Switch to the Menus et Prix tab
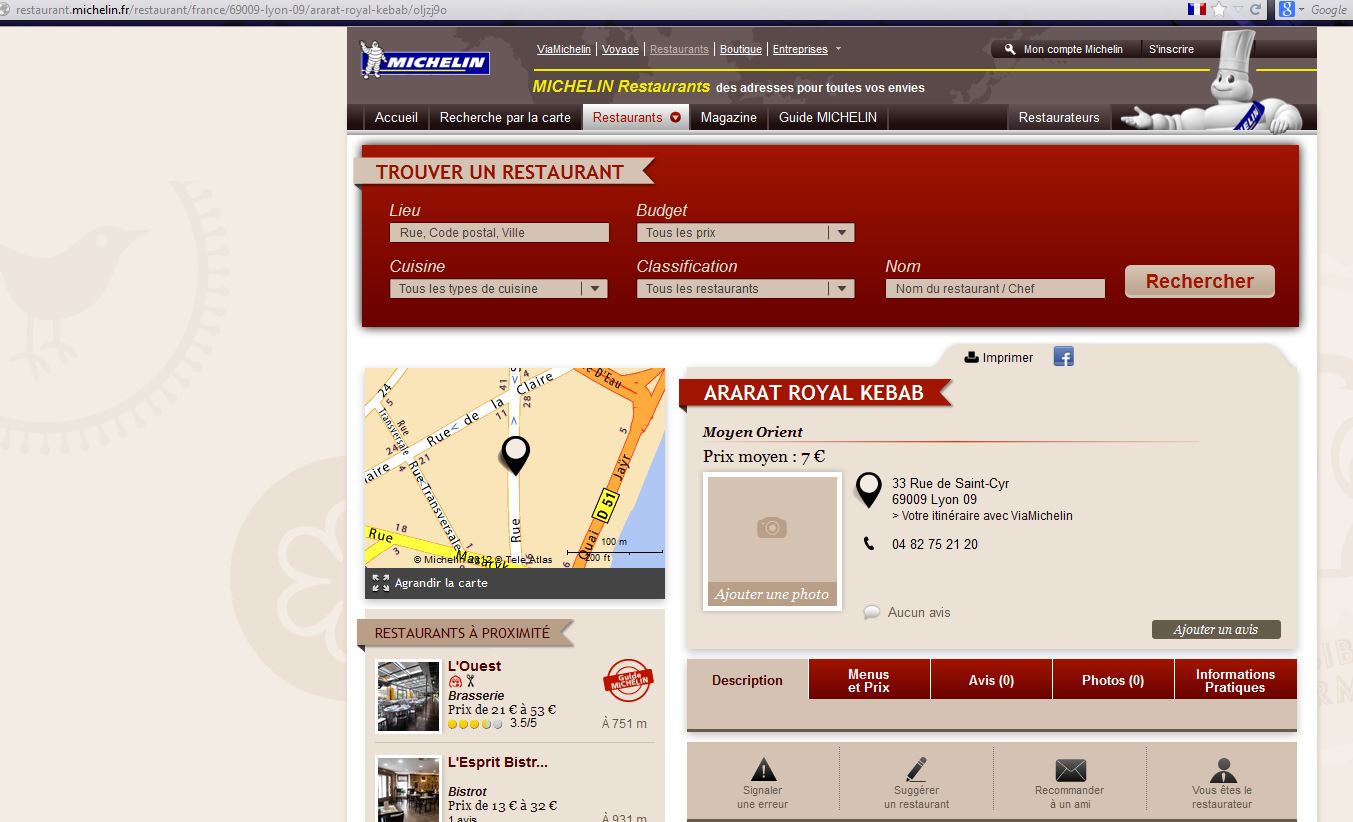This screenshot has width=1353, height=822. 868,680
